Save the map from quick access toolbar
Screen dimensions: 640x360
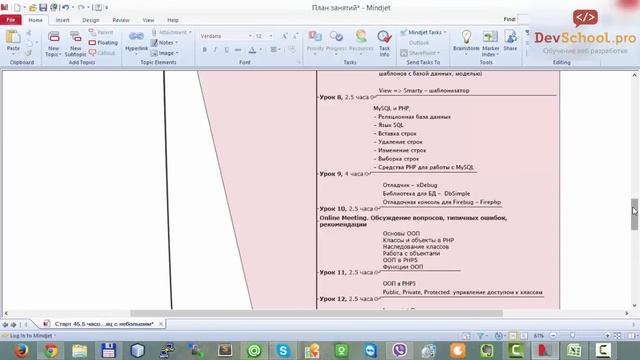(43, 7)
